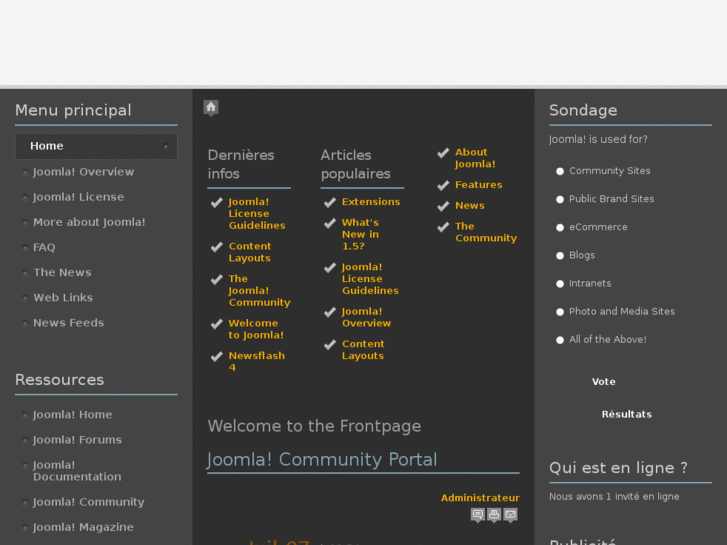Open What's New in 1.5? link
This screenshot has width=727, height=545.
tap(360, 234)
